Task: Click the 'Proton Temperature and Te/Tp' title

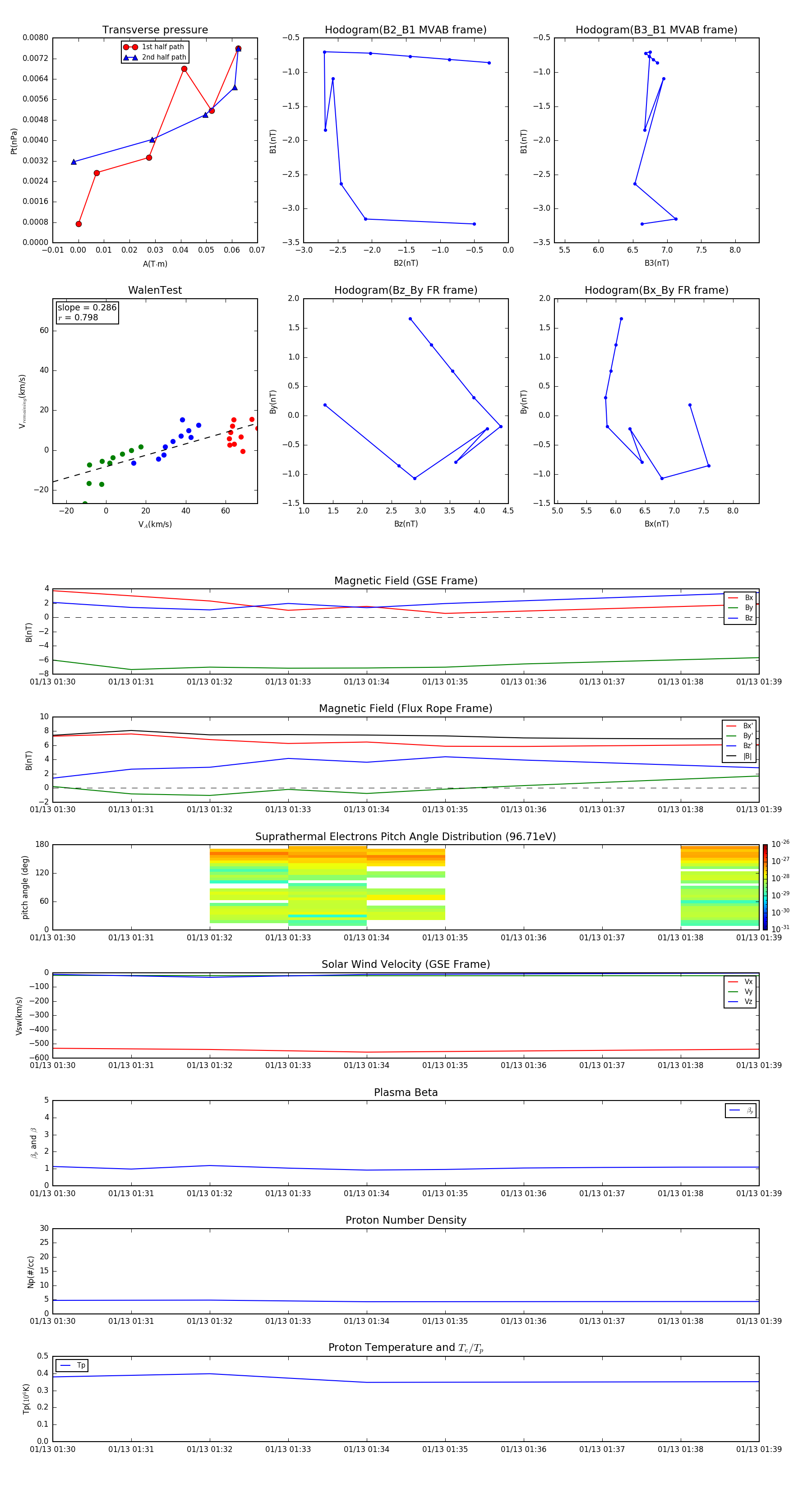Action: coord(406,1348)
